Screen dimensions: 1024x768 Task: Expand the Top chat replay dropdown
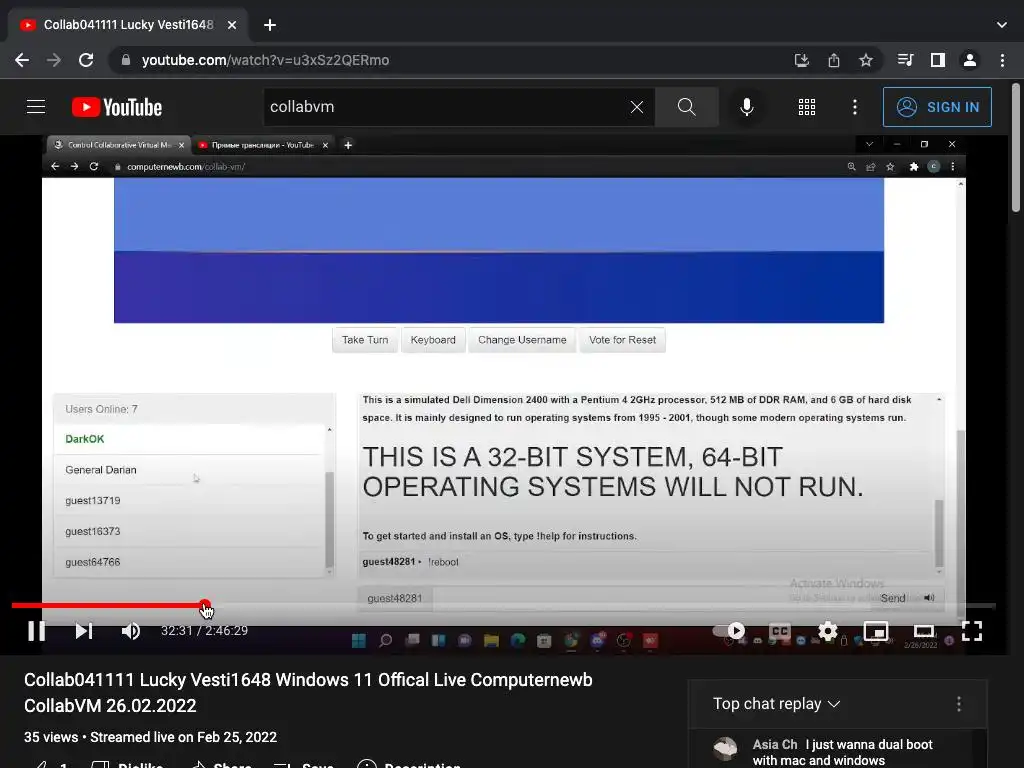point(776,704)
